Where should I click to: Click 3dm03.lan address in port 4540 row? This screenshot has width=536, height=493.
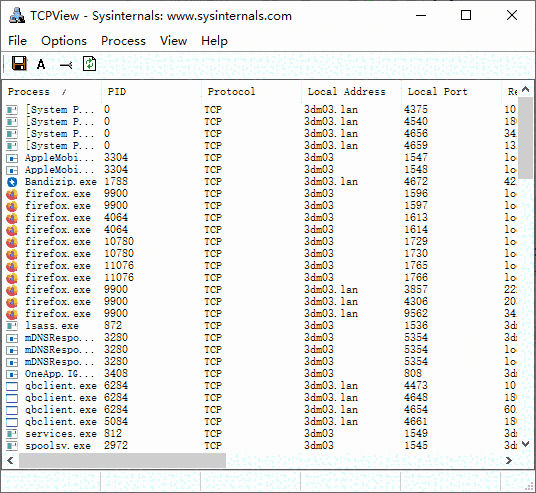point(331,122)
